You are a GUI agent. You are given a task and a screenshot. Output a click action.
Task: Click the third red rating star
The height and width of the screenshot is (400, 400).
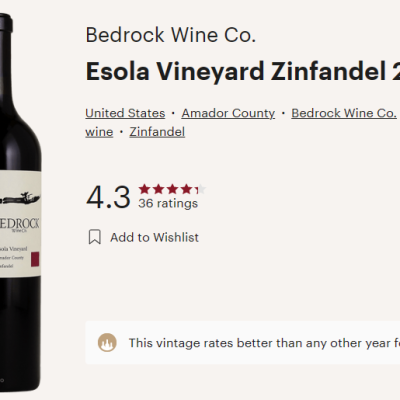(x=172, y=189)
